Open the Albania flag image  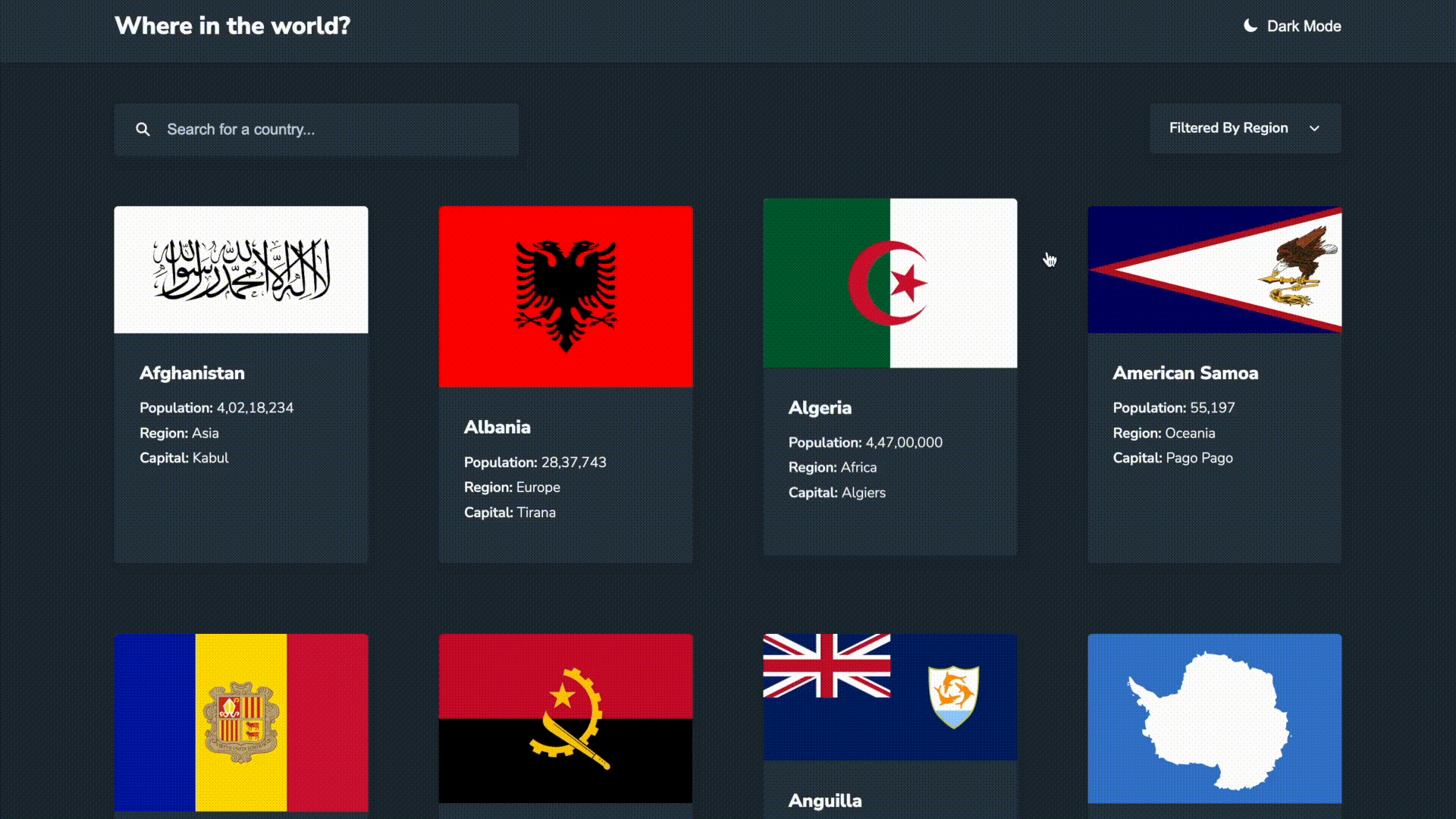(x=566, y=297)
